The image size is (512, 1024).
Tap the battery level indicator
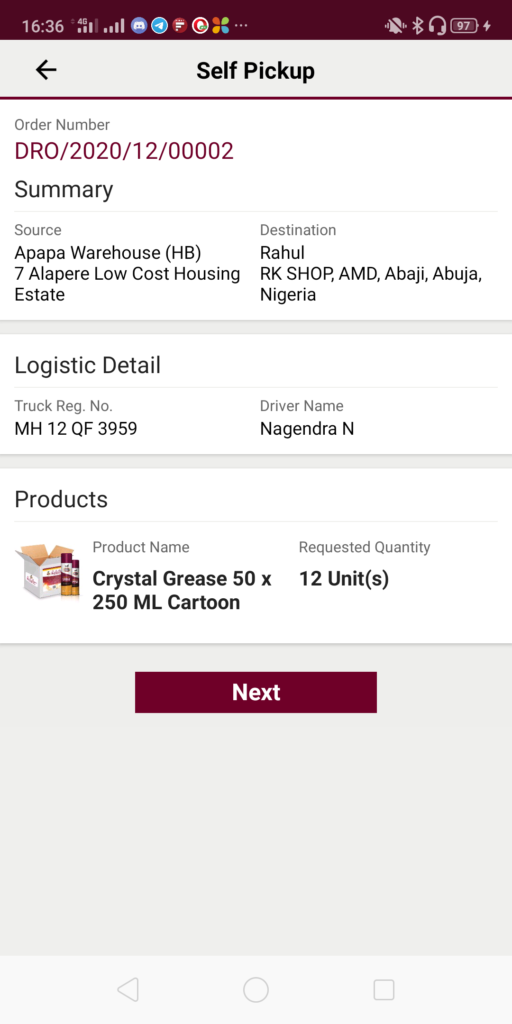coord(465,25)
